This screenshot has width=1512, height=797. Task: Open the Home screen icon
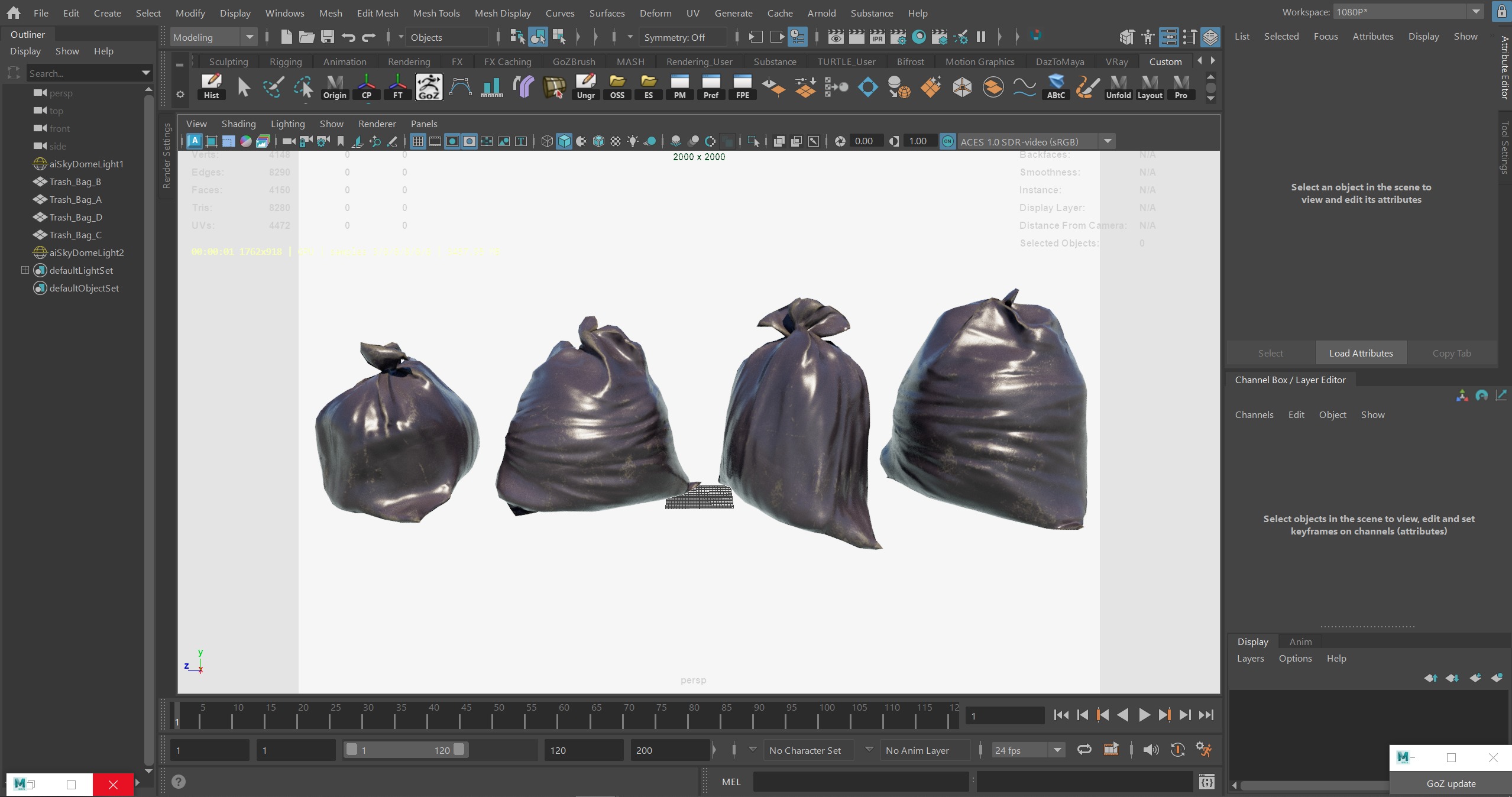(x=13, y=12)
